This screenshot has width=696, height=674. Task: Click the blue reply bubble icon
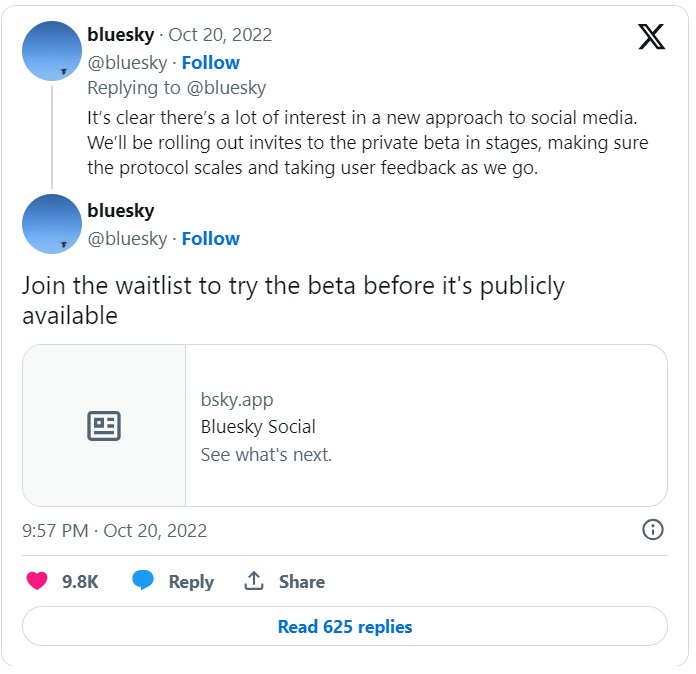[144, 581]
